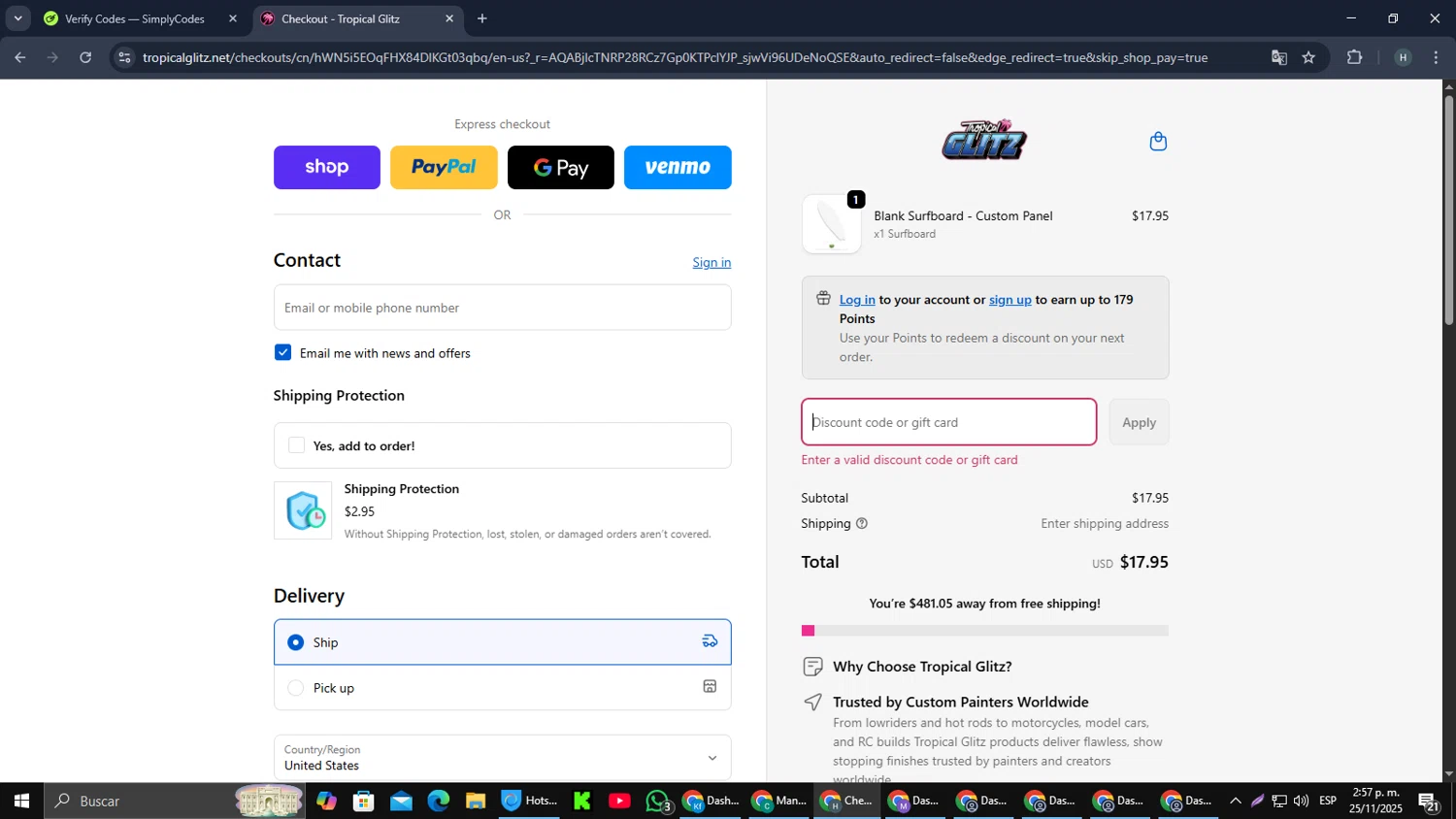Click the gift rewards icon beside Log in

pos(823,299)
